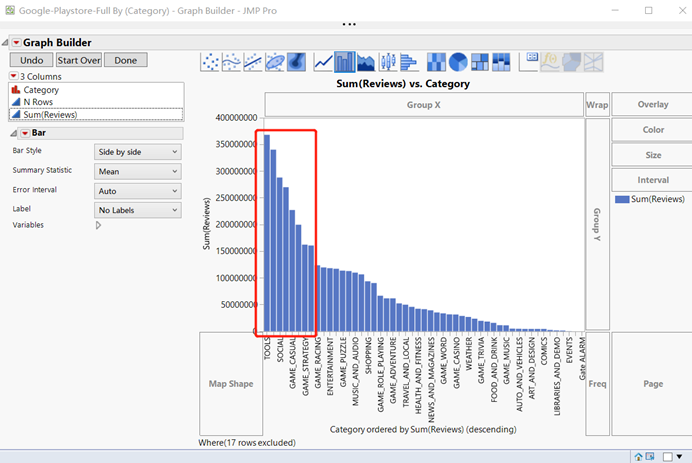Click the Category nominal column icon
692x463 pixels.
click(x=16, y=90)
